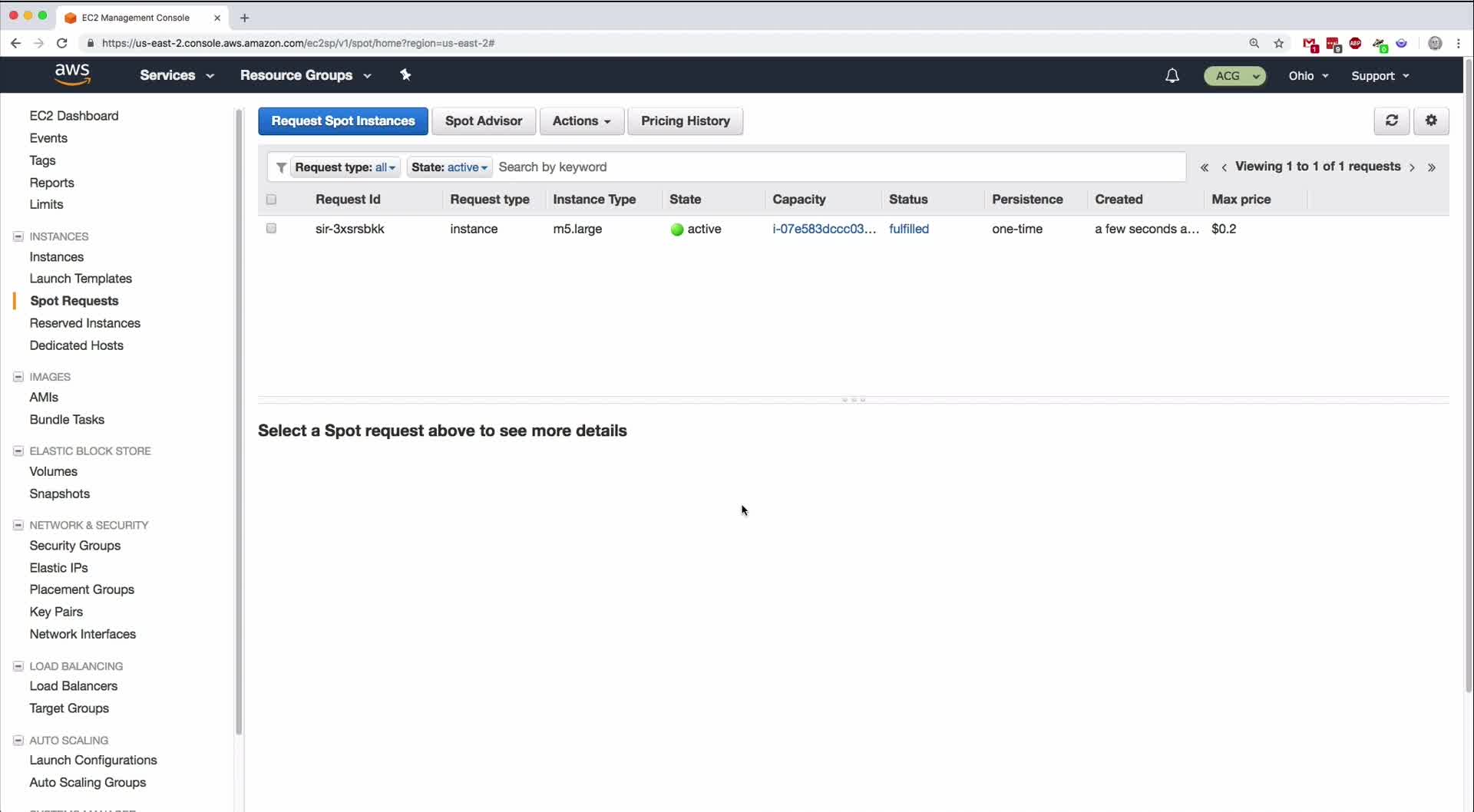This screenshot has width=1474, height=812.
Task: Refresh the Spot requests list
Action: 1391,120
